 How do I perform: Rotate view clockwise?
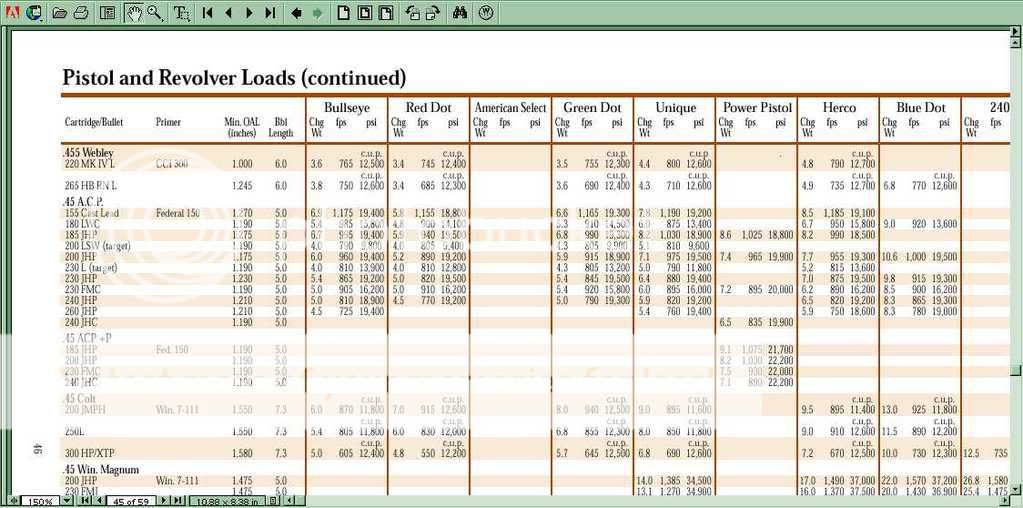[x=433, y=12]
